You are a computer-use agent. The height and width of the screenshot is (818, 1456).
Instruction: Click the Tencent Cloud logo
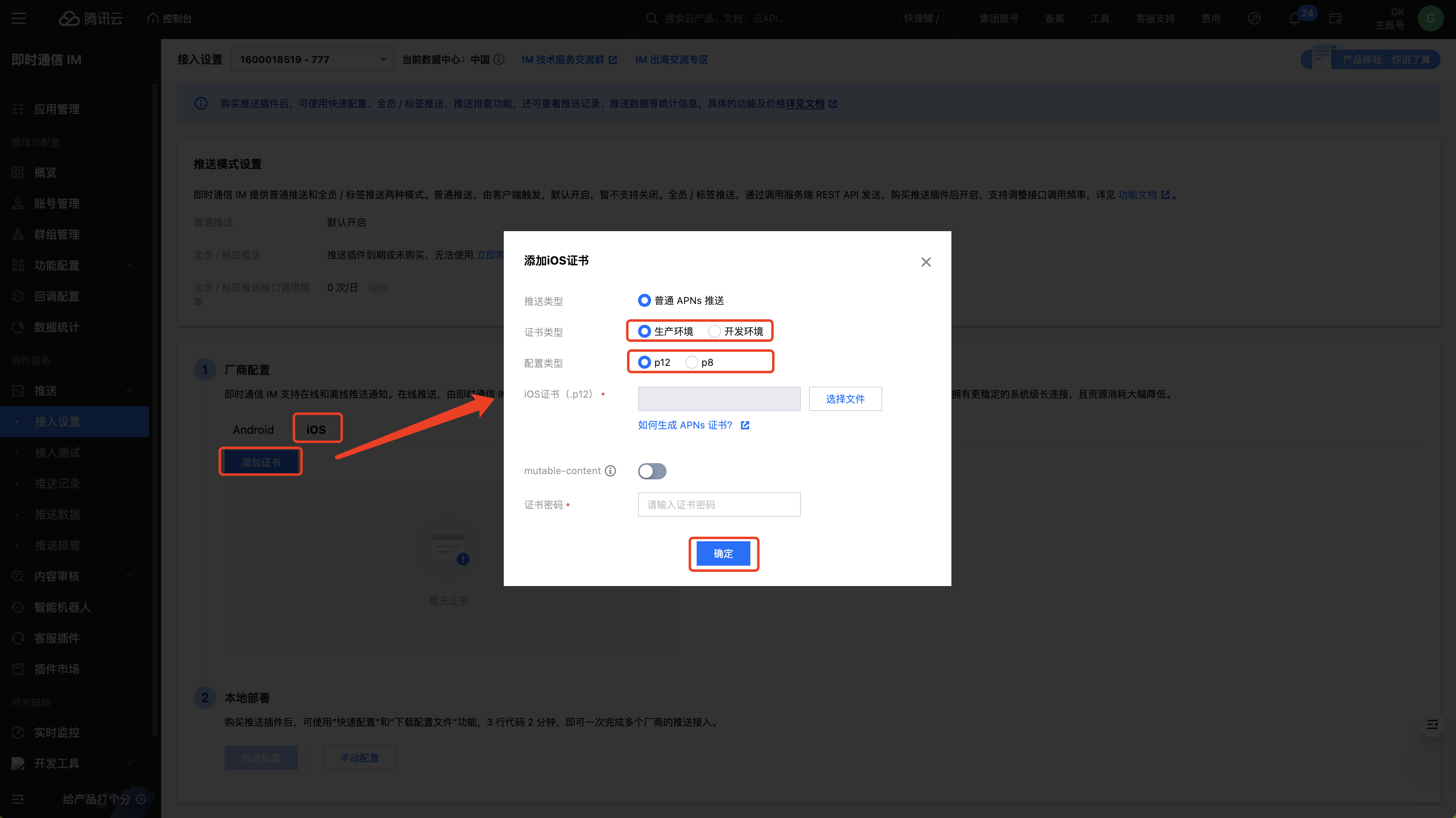[90, 19]
